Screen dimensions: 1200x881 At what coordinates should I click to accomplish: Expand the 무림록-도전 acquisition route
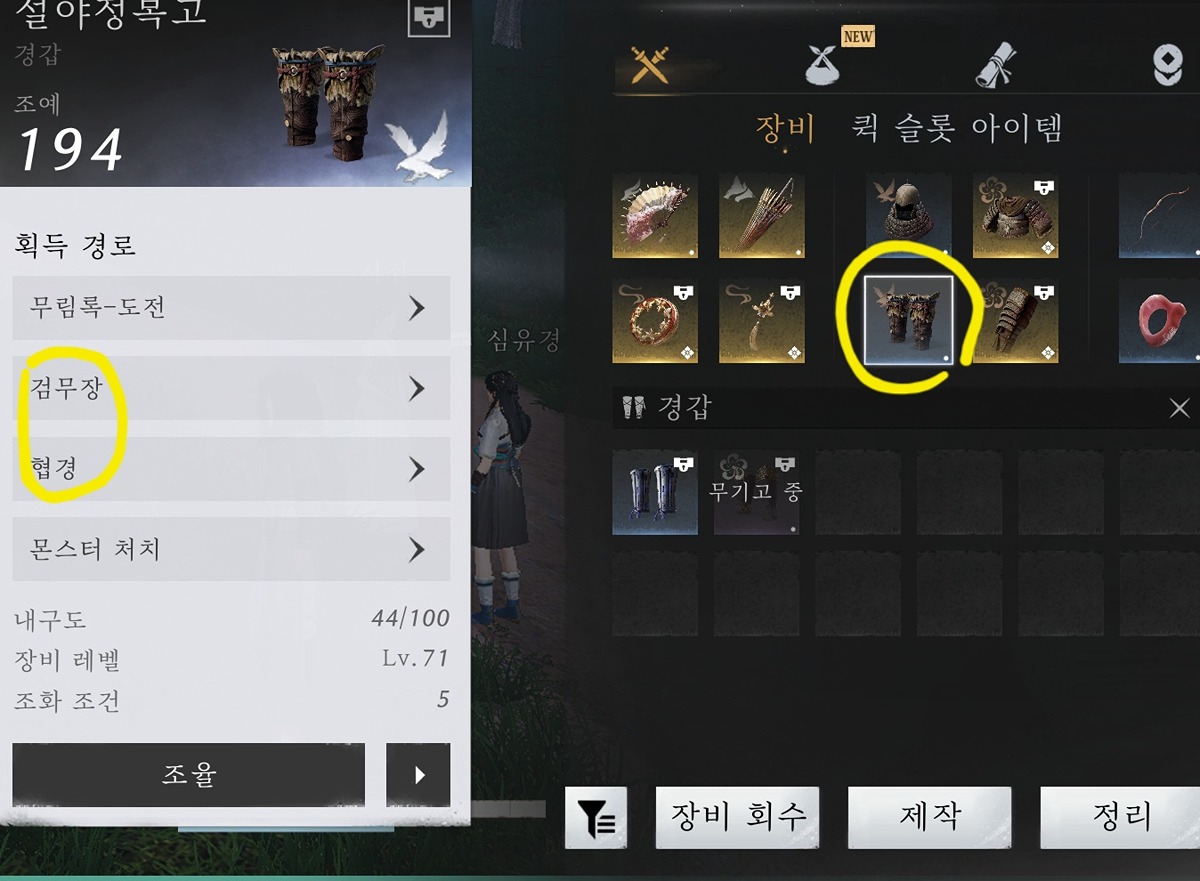(x=231, y=308)
